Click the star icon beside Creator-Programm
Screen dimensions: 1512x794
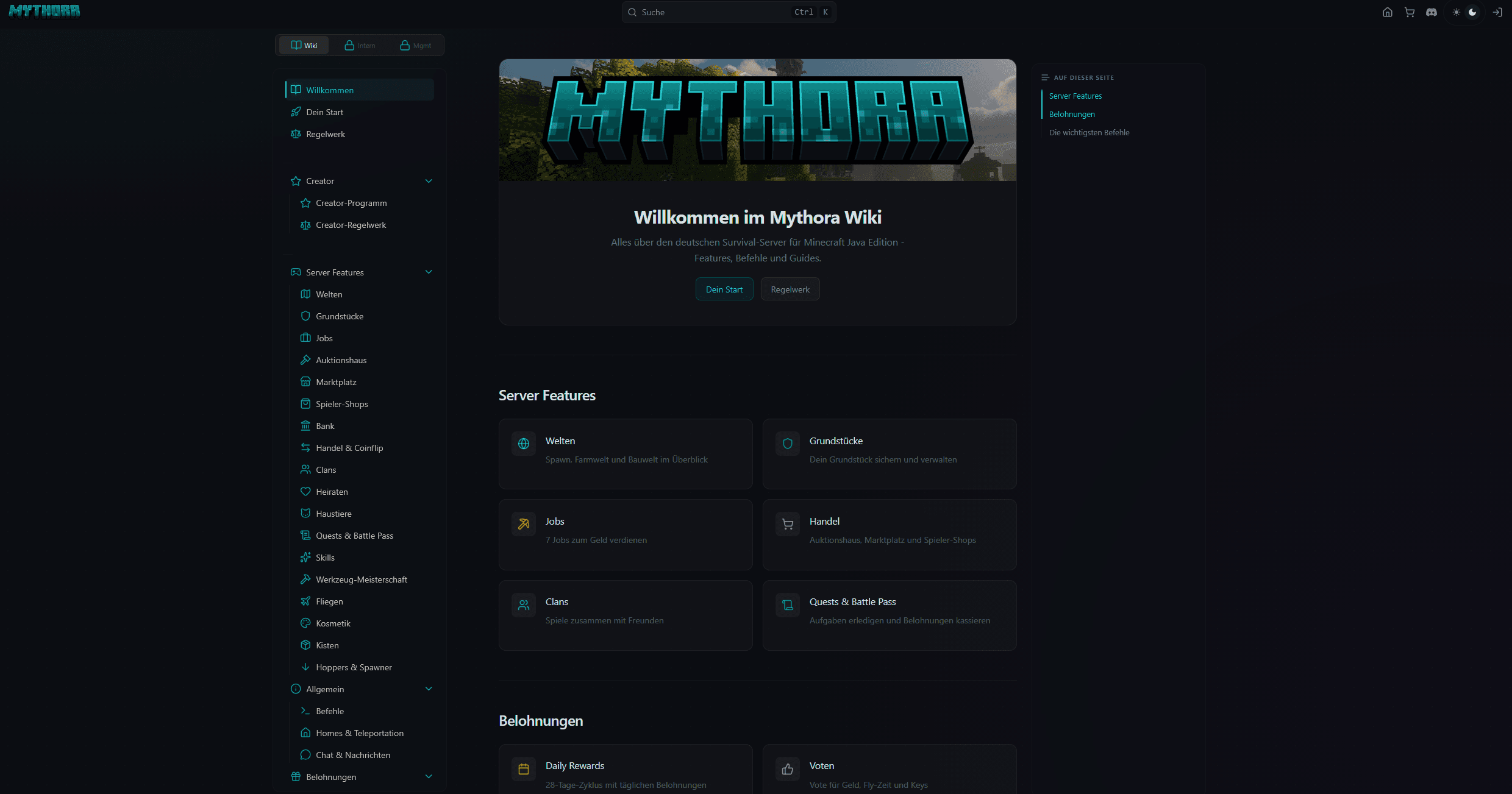pyautogui.click(x=305, y=203)
